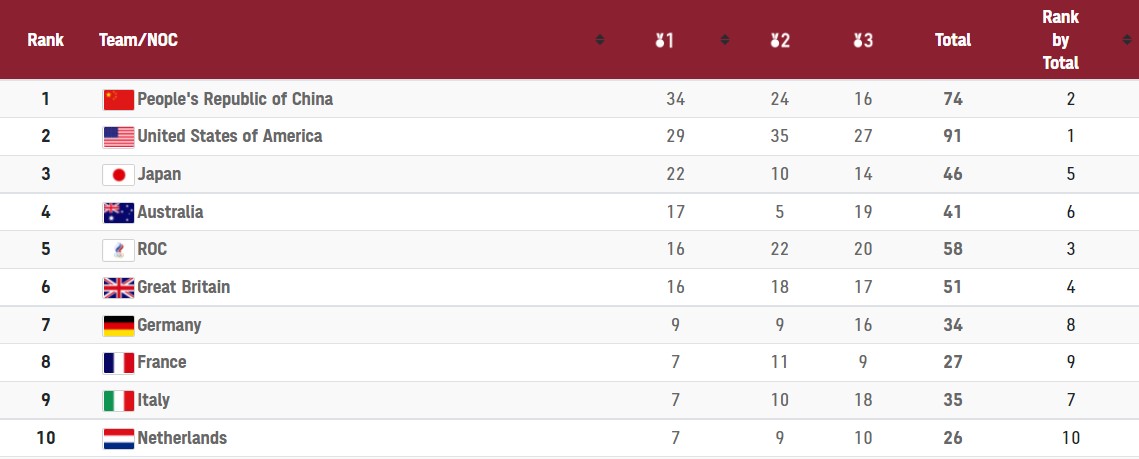Sort by Rank by Total arrows
Viewport: 1139px width, 459px height.
pyautogui.click(x=1126, y=40)
